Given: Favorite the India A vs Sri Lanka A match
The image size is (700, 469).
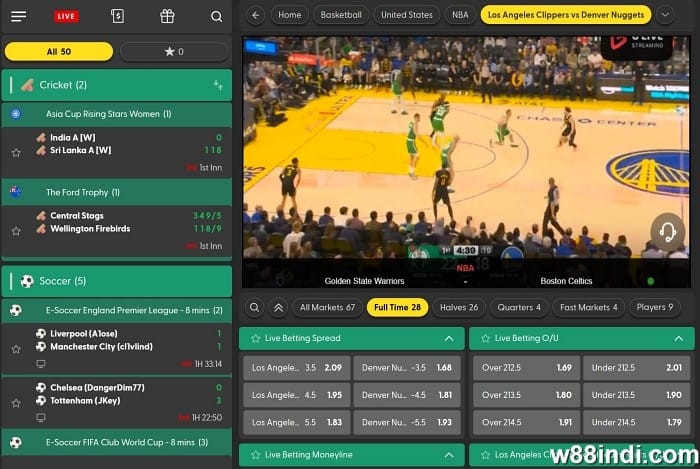Looking at the screenshot, I should coord(16,153).
